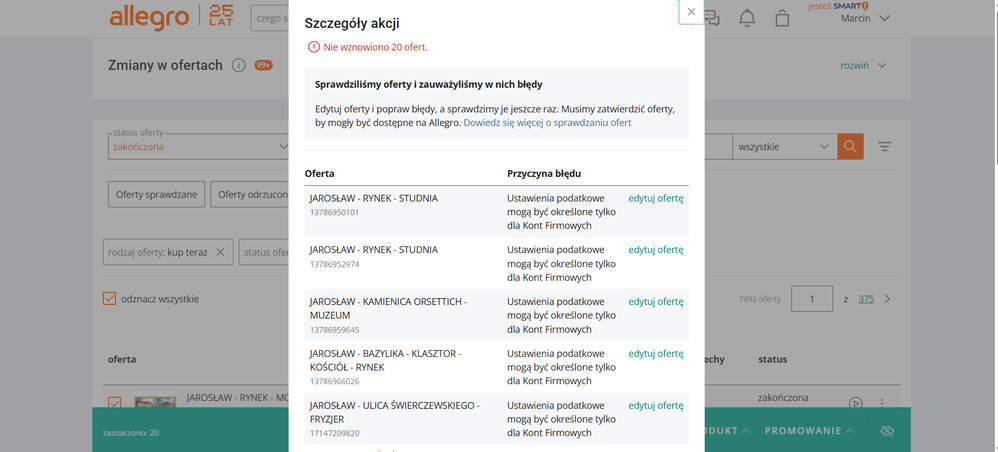Toggle the 'odznacz wszystkie' checkbox

(x=111, y=298)
